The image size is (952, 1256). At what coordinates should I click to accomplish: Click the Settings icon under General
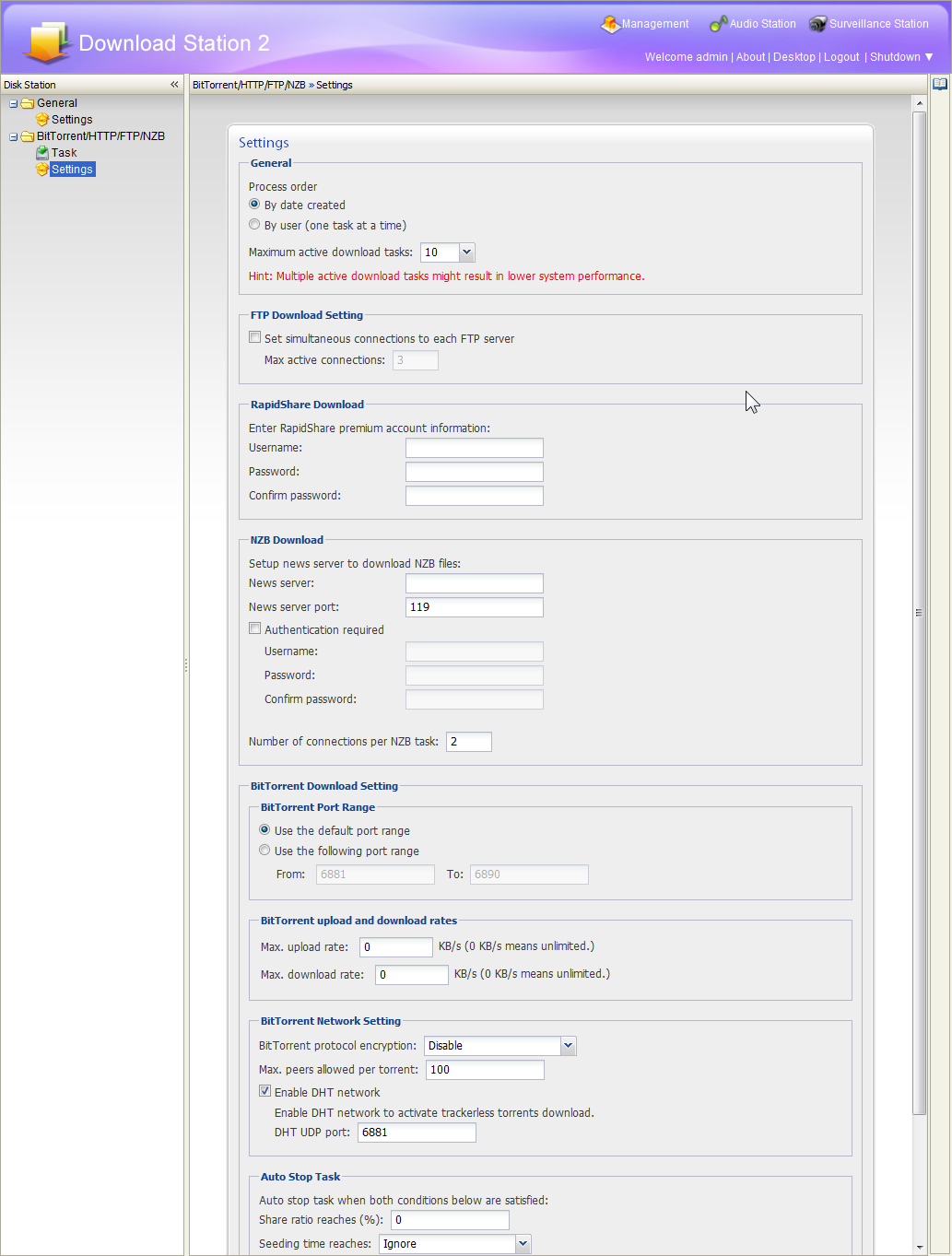click(x=42, y=120)
